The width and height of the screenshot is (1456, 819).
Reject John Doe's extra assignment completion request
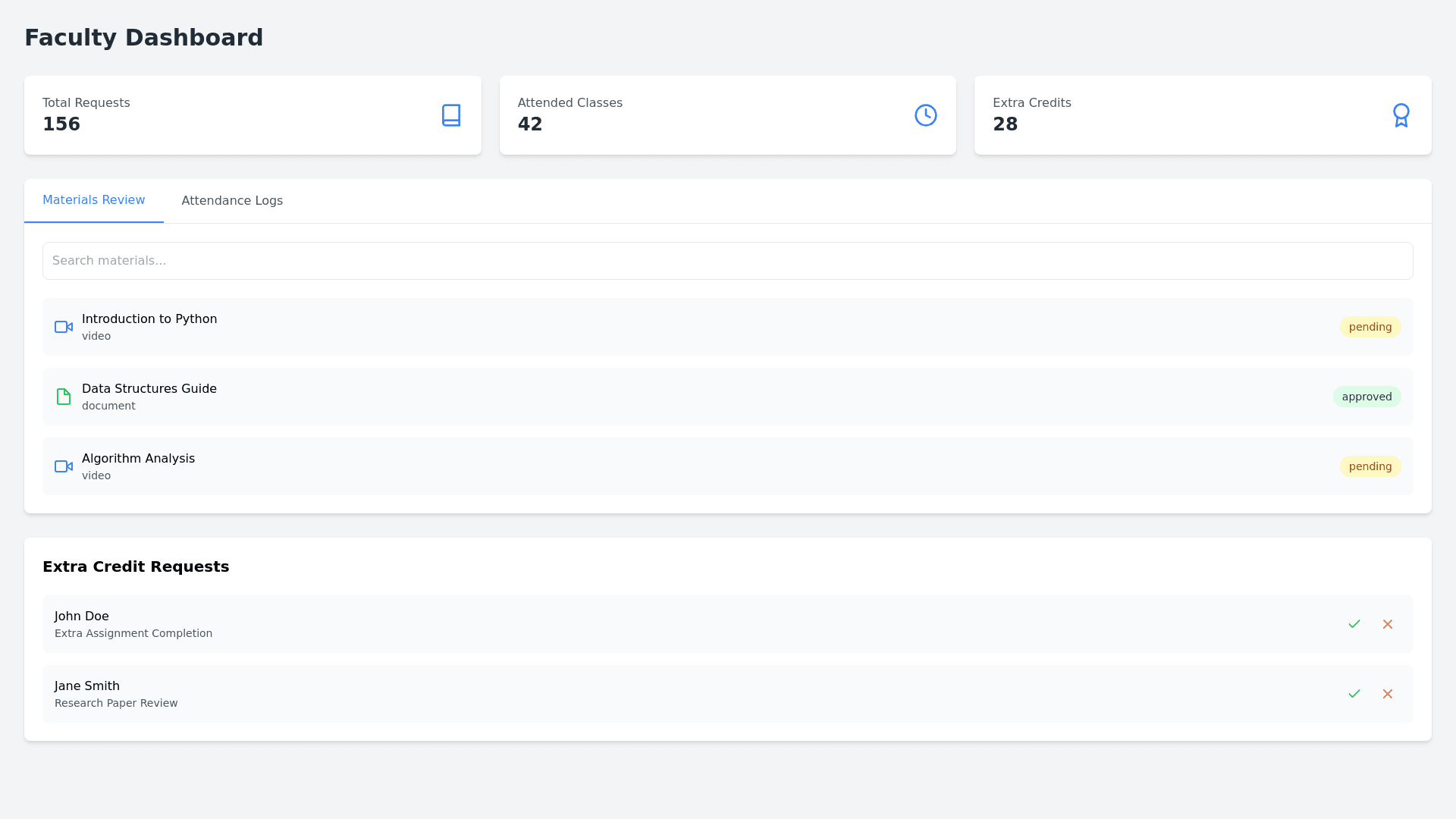(x=1388, y=624)
